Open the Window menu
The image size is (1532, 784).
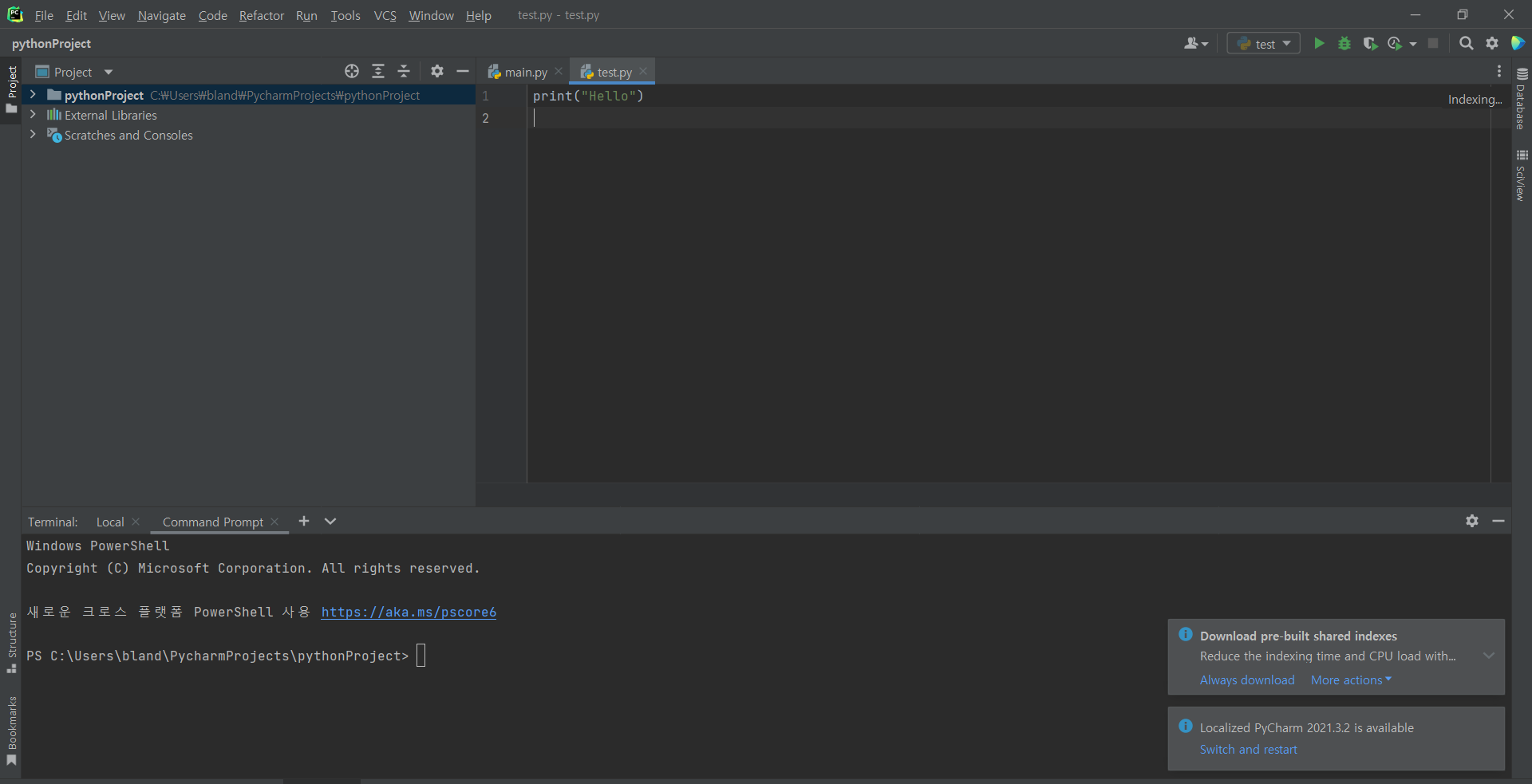click(x=431, y=15)
